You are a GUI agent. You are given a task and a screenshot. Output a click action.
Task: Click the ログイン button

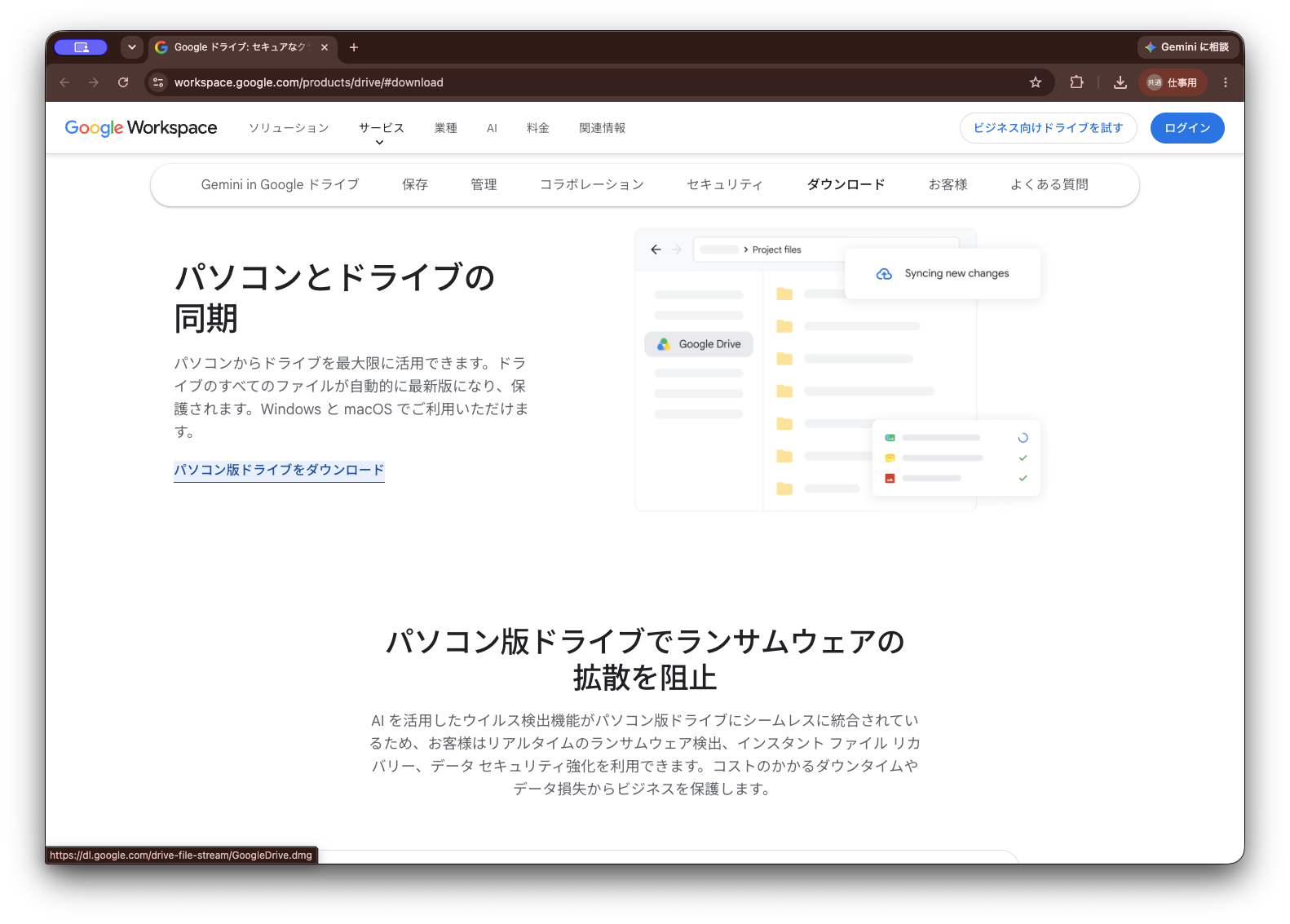click(x=1187, y=128)
